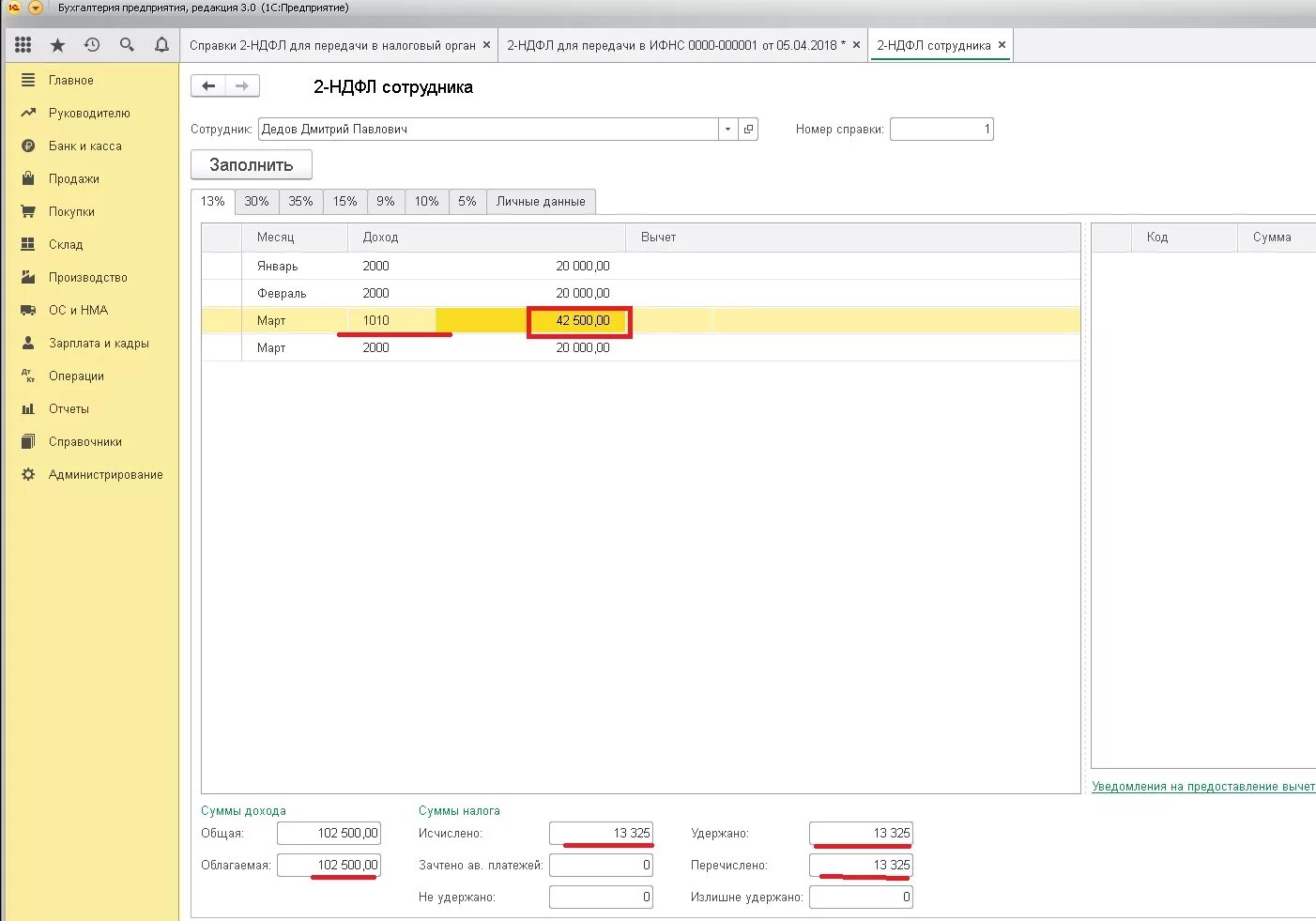The height and width of the screenshot is (921, 1316).
Task: Click the Не удержано field
Action: [x=601, y=897]
